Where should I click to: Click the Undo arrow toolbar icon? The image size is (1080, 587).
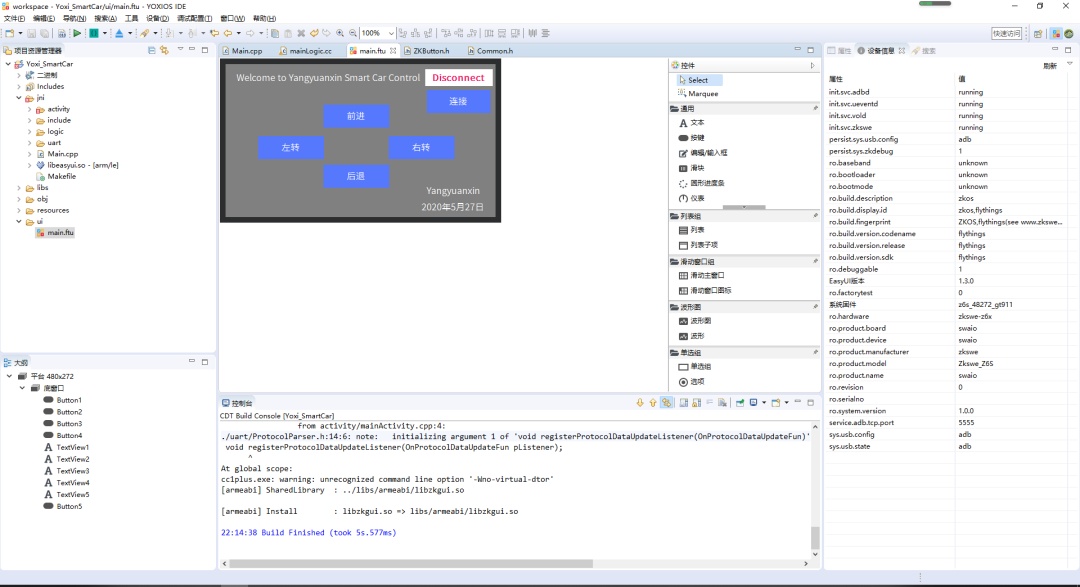click(x=314, y=33)
